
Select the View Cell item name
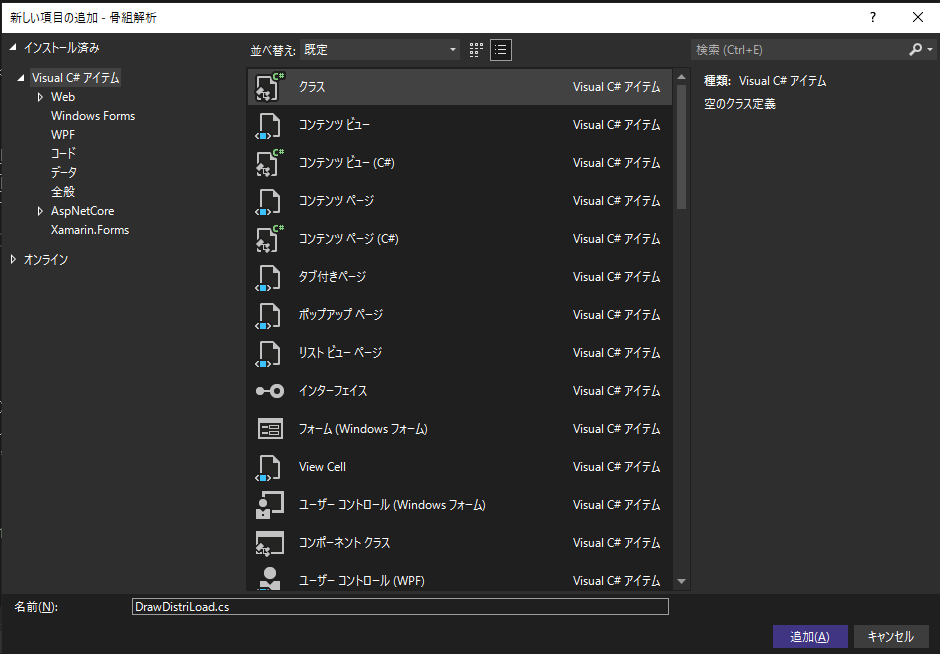323,467
